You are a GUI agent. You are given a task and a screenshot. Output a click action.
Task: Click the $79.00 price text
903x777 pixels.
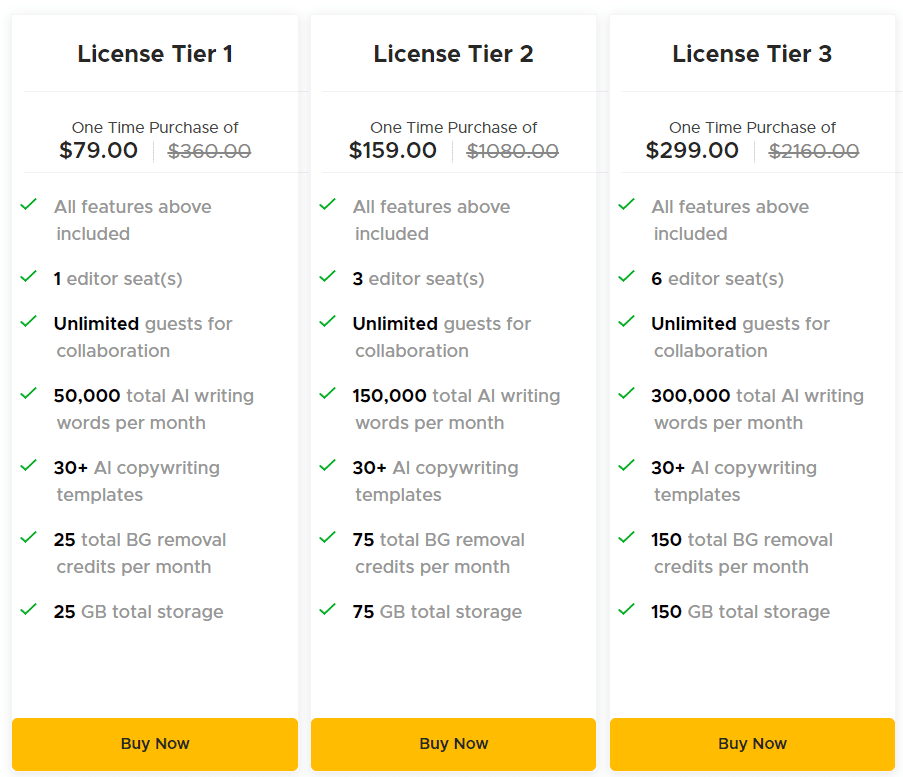98,150
